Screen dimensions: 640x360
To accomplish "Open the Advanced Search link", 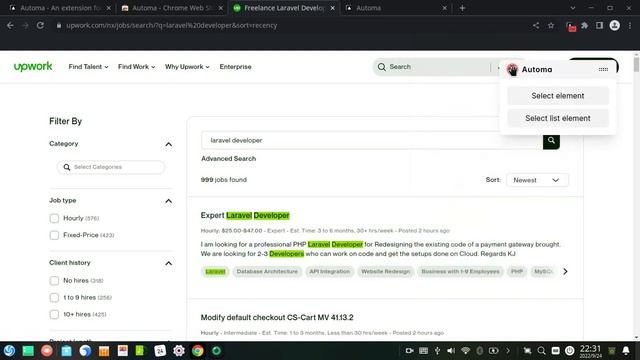I will 229,159.
